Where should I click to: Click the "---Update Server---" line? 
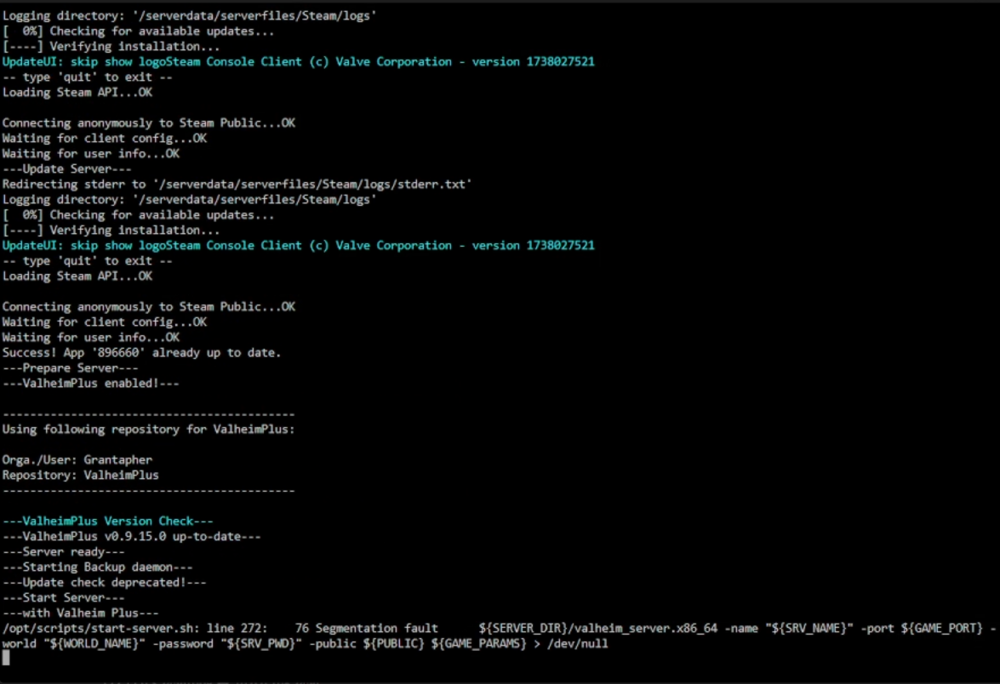[x=67, y=169]
